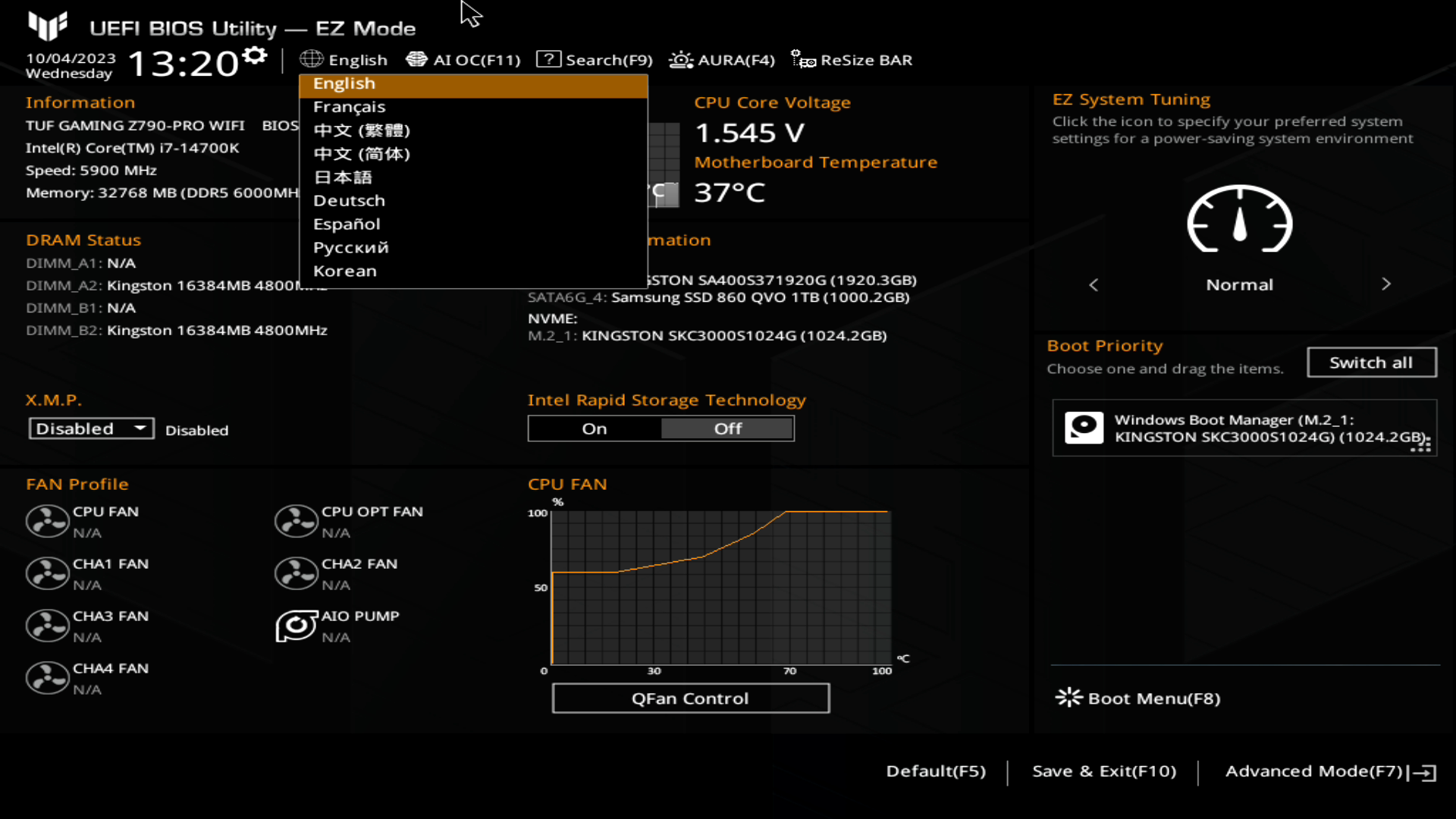1456x819 pixels.
Task: Click the AI OC(F11) label
Action: click(477, 60)
